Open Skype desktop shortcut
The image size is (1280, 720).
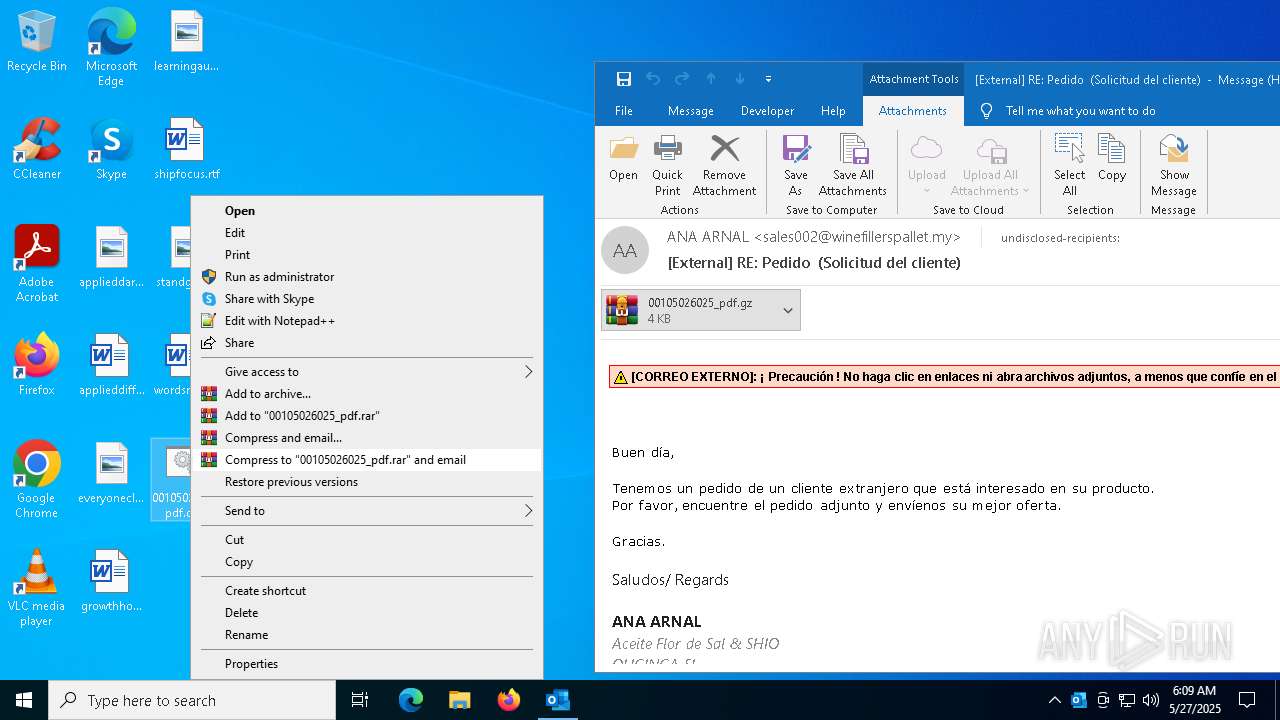111,149
